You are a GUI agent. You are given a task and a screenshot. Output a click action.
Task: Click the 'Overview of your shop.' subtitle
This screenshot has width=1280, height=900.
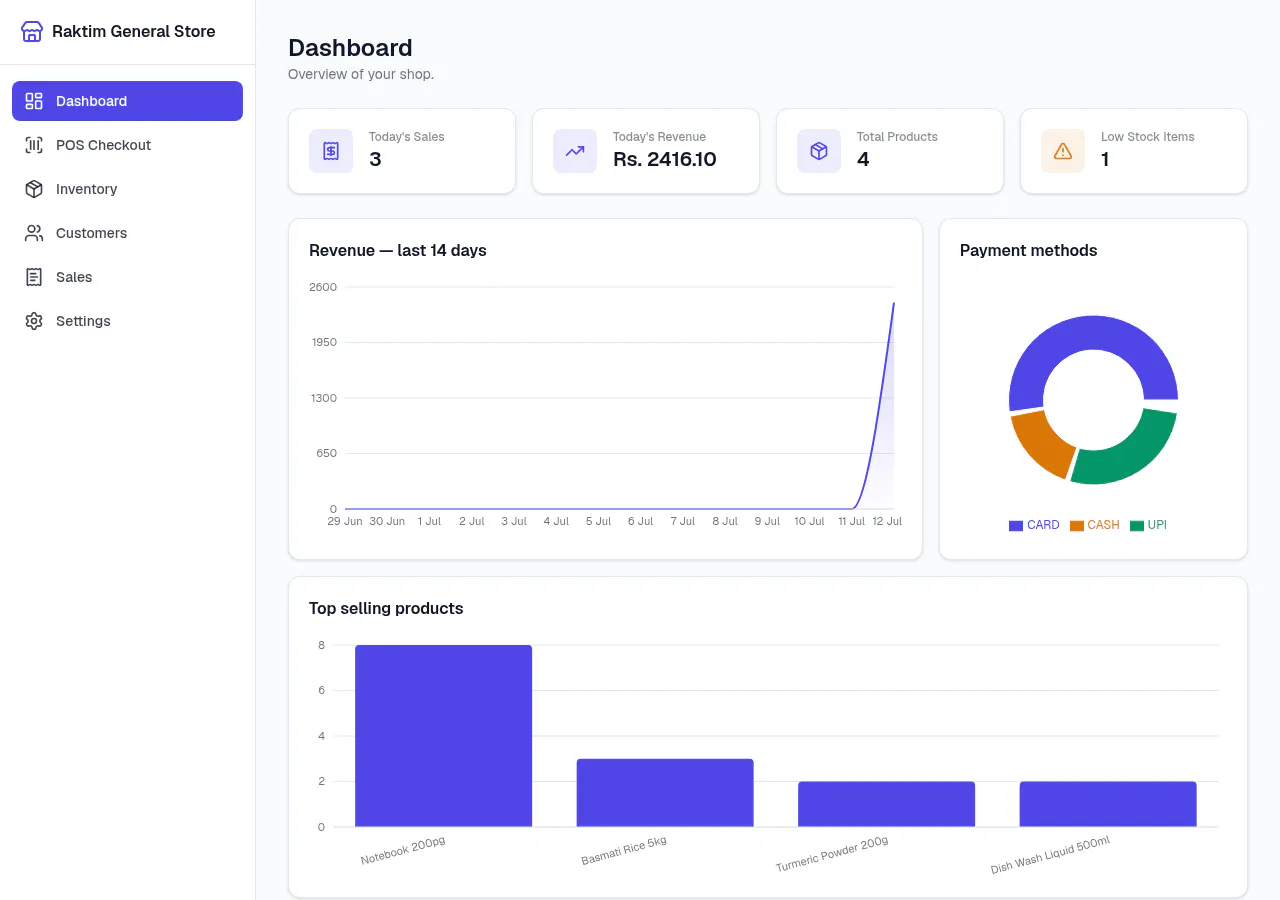click(361, 74)
